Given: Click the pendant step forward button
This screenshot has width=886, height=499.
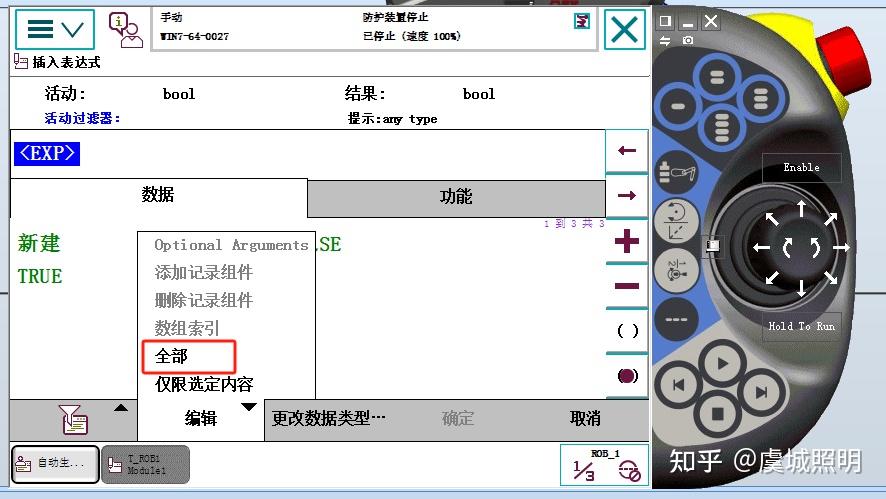Looking at the screenshot, I should click(x=761, y=392).
